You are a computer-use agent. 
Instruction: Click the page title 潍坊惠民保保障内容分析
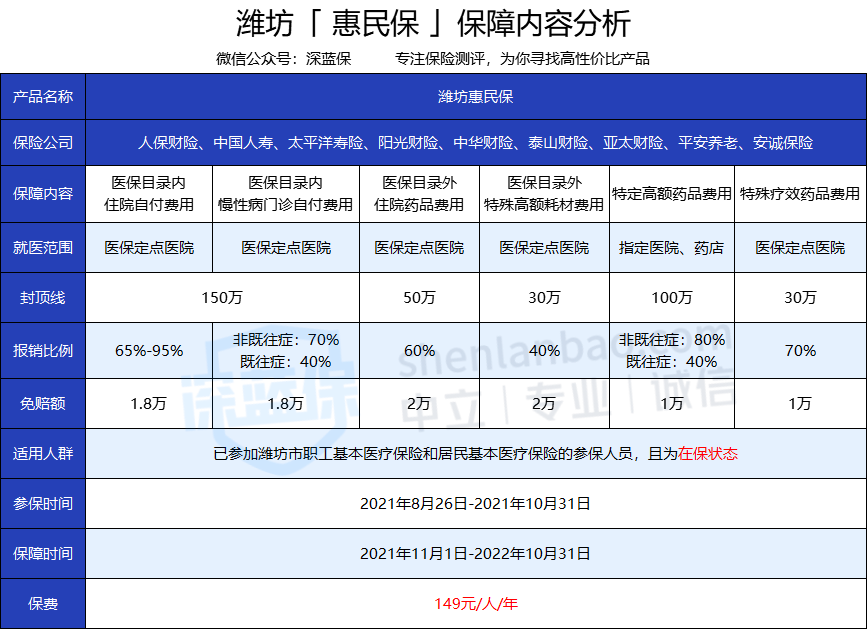[433, 24]
